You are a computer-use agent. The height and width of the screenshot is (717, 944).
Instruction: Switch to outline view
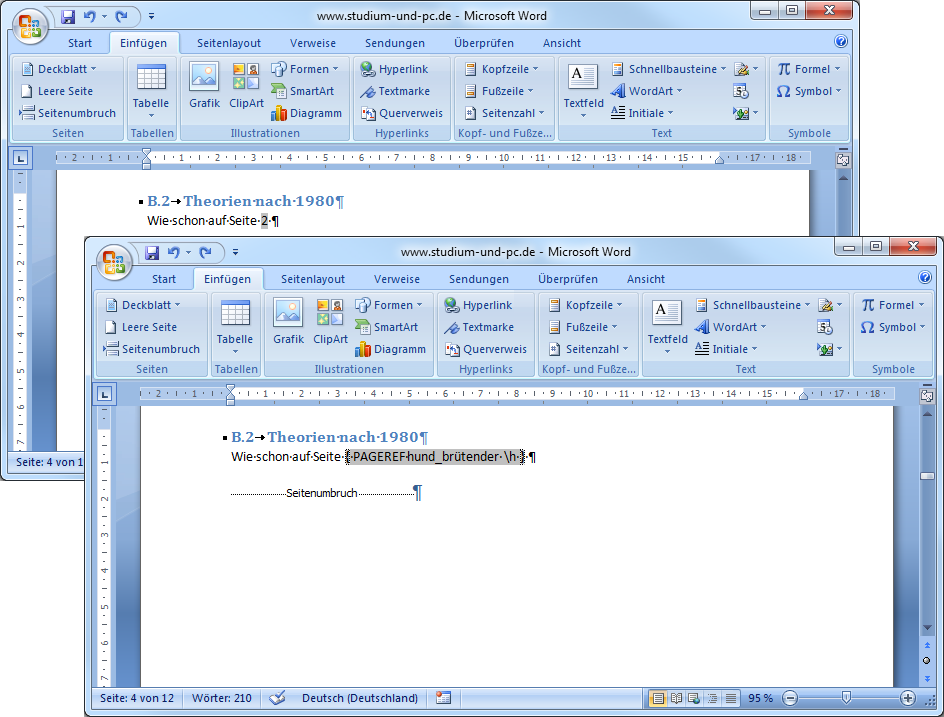712,698
